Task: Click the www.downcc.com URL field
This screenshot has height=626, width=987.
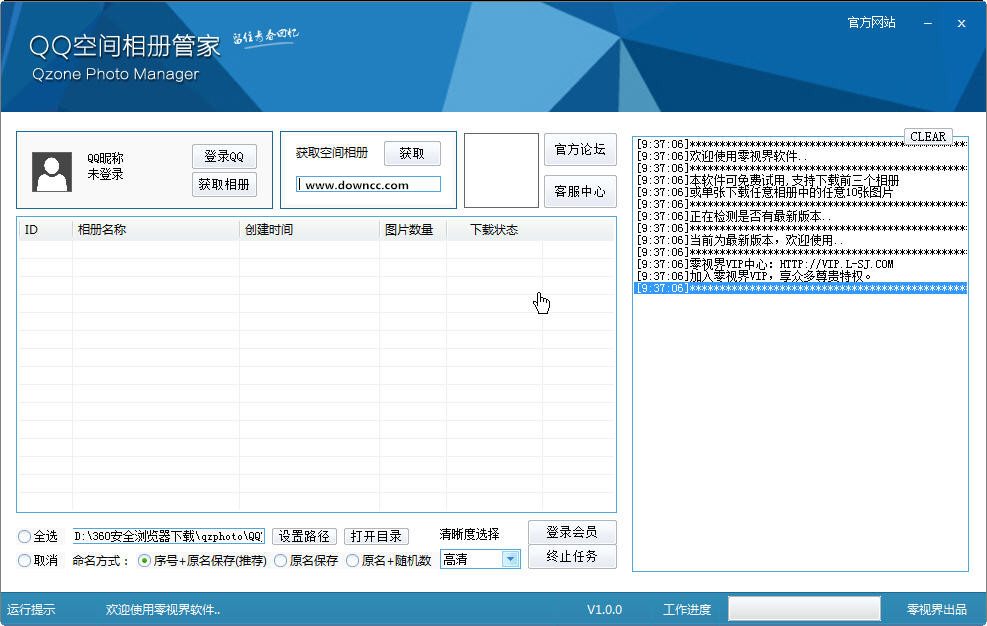Action: pyautogui.click(x=367, y=184)
